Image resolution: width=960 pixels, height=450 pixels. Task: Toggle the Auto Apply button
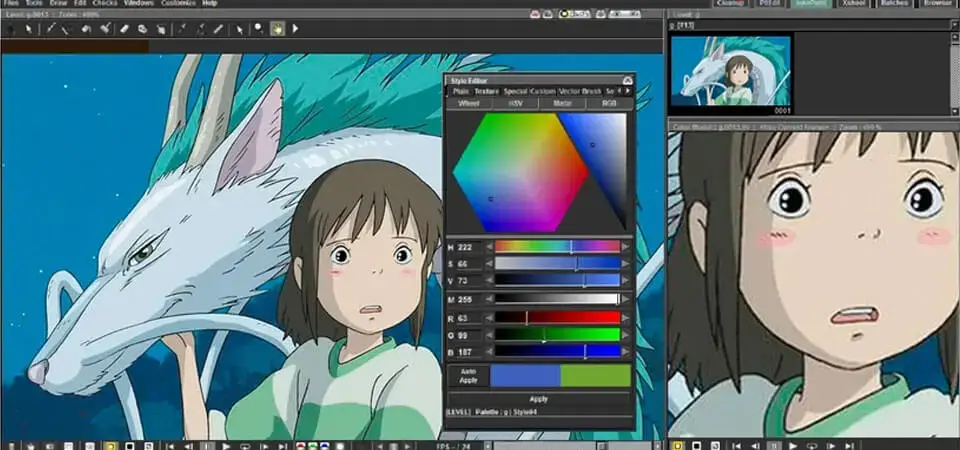(x=468, y=375)
